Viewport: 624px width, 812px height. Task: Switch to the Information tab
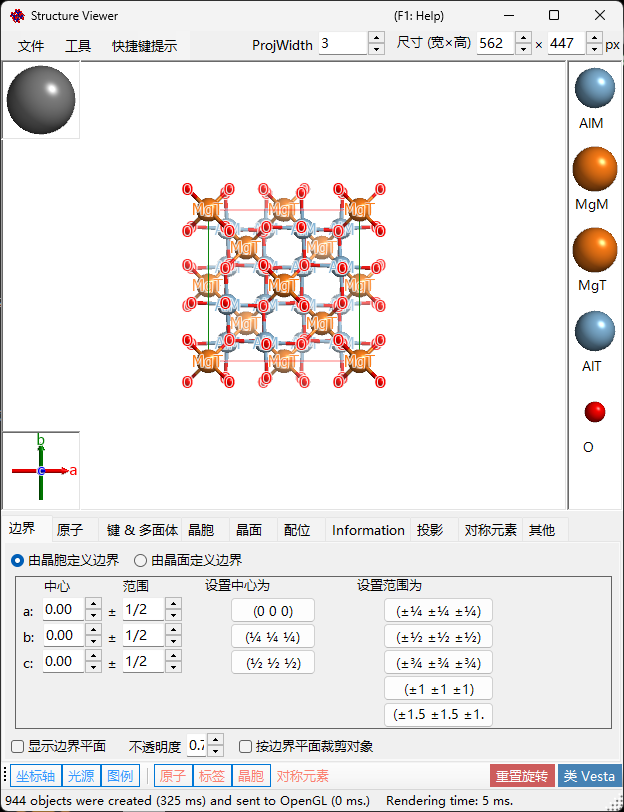point(368,530)
